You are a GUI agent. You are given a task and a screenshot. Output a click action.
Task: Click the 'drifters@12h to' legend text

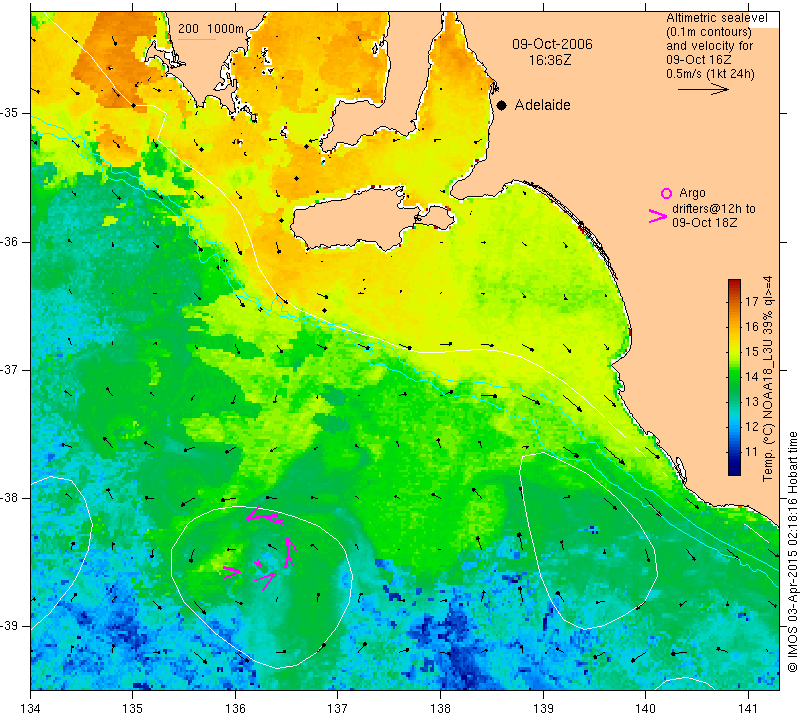(714, 209)
